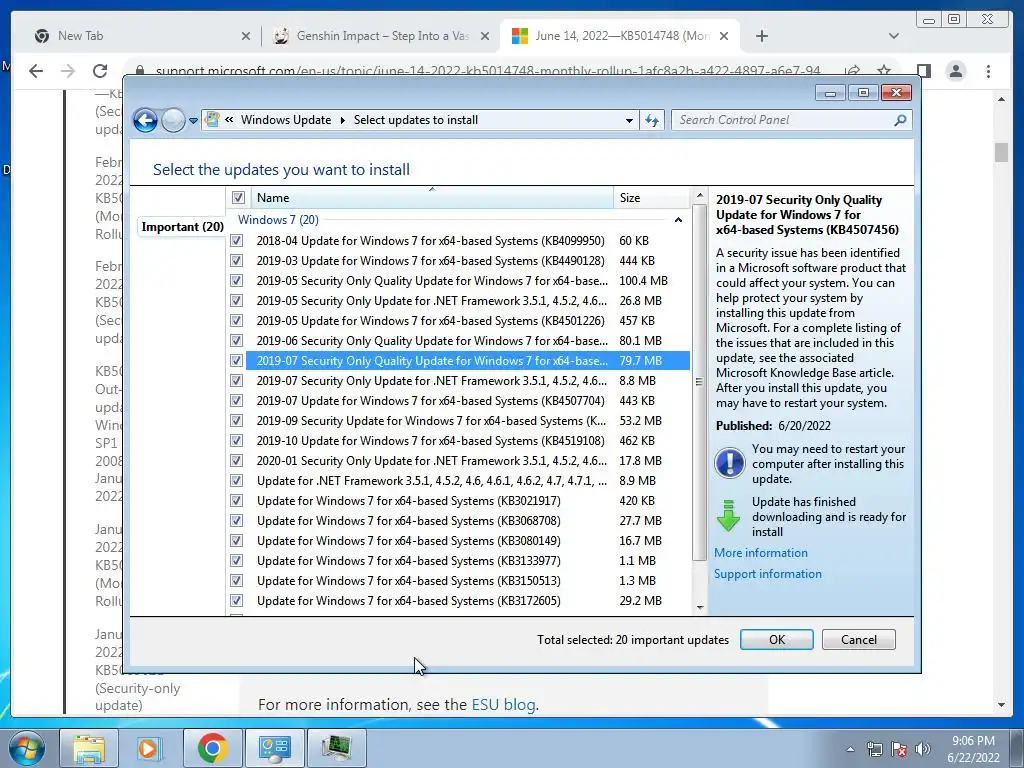Select 2020-01 Security Only Update .NET row
Viewport: 1024px width, 768px height.
point(467,460)
